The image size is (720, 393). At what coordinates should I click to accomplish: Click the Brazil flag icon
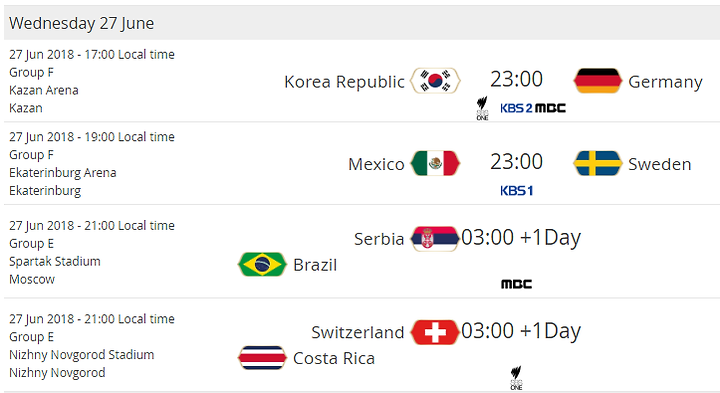point(262,264)
